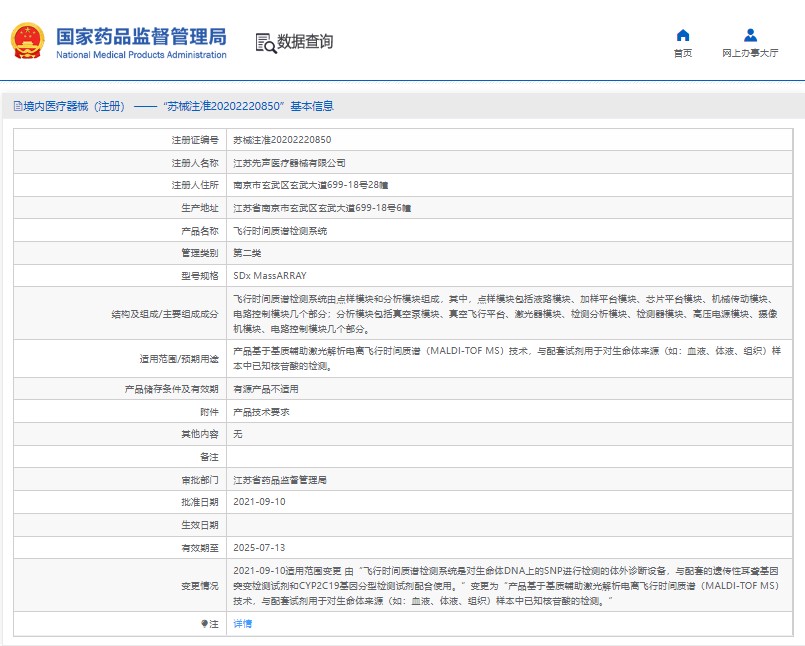Click registration number value 苏械注准20202220850
805x646 pixels.
pos(282,140)
